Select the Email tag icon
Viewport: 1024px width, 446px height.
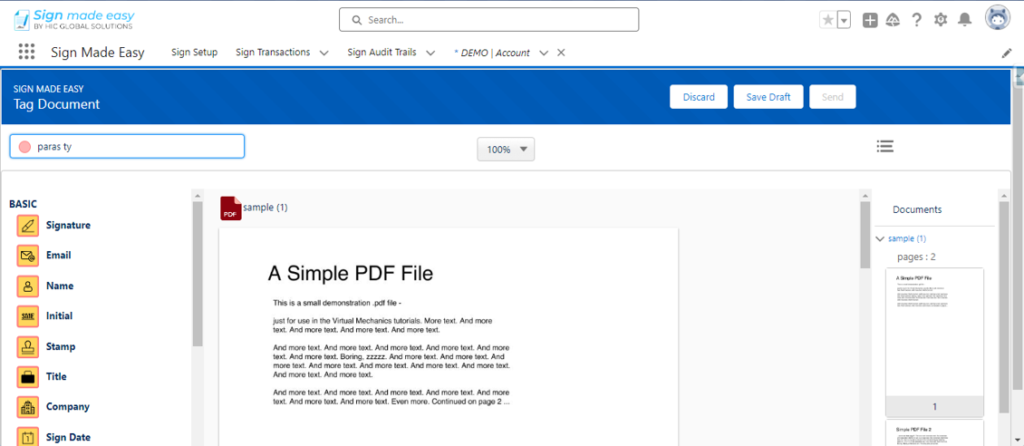pyautogui.click(x=27, y=255)
